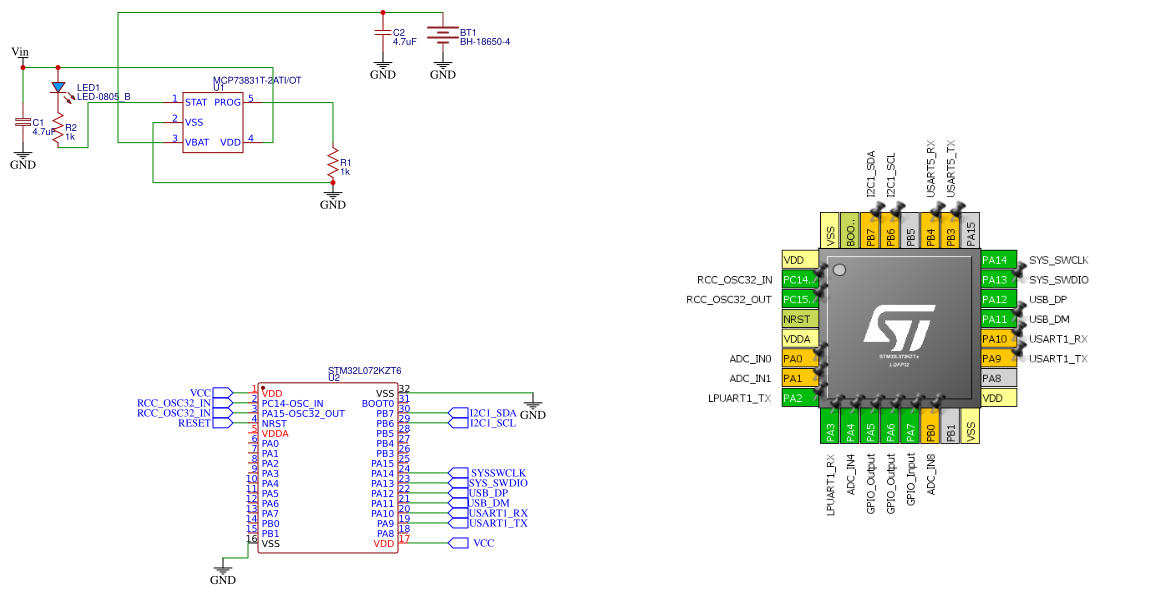This screenshot has width=1161, height=597.
Task: Click the NRST pin box on chip pinout
Action: click(799, 319)
